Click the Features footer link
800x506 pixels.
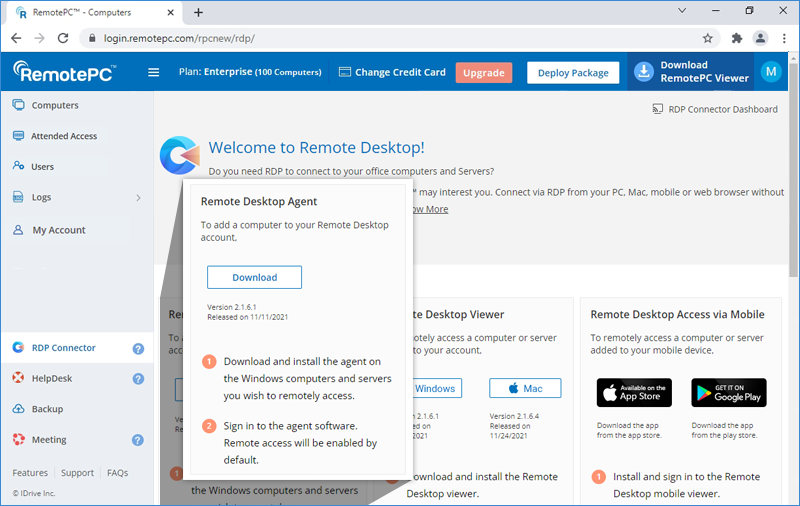[30, 473]
